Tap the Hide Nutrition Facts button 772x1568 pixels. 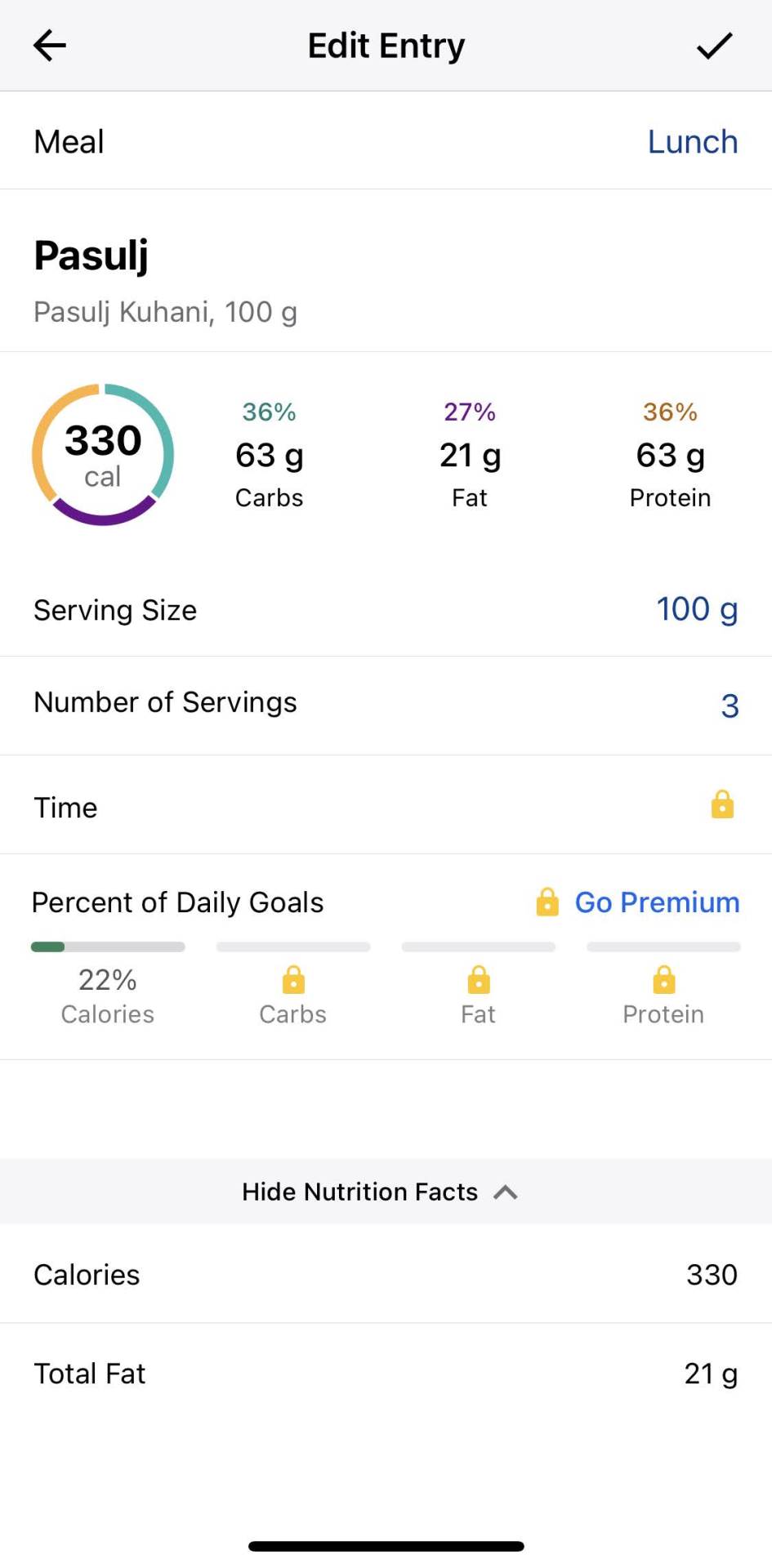point(360,1192)
